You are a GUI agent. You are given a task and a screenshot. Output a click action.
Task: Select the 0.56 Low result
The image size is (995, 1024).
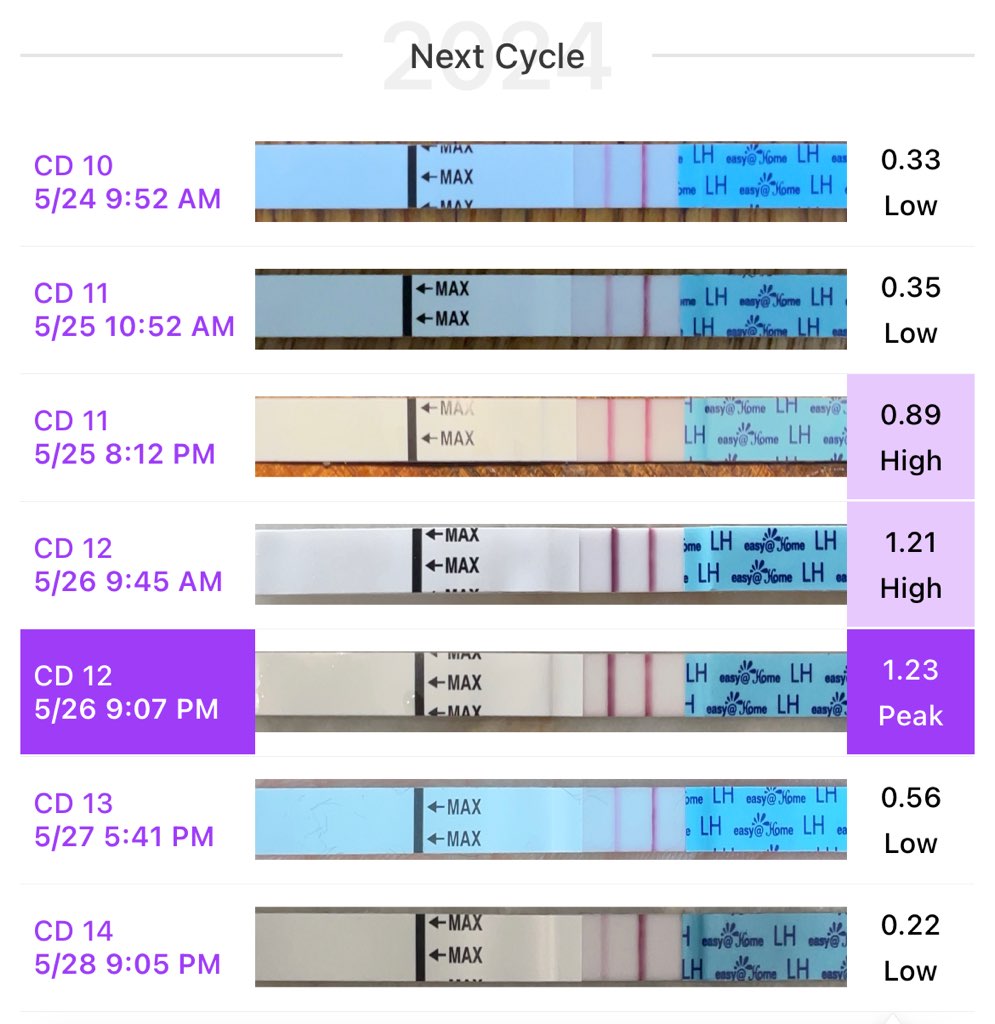[x=910, y=820]
